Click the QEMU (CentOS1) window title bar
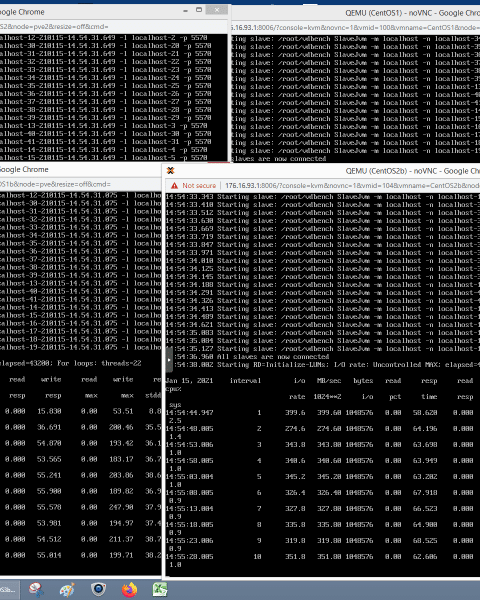The height and width of the screenshot is (600, 480). coord(412,13)
